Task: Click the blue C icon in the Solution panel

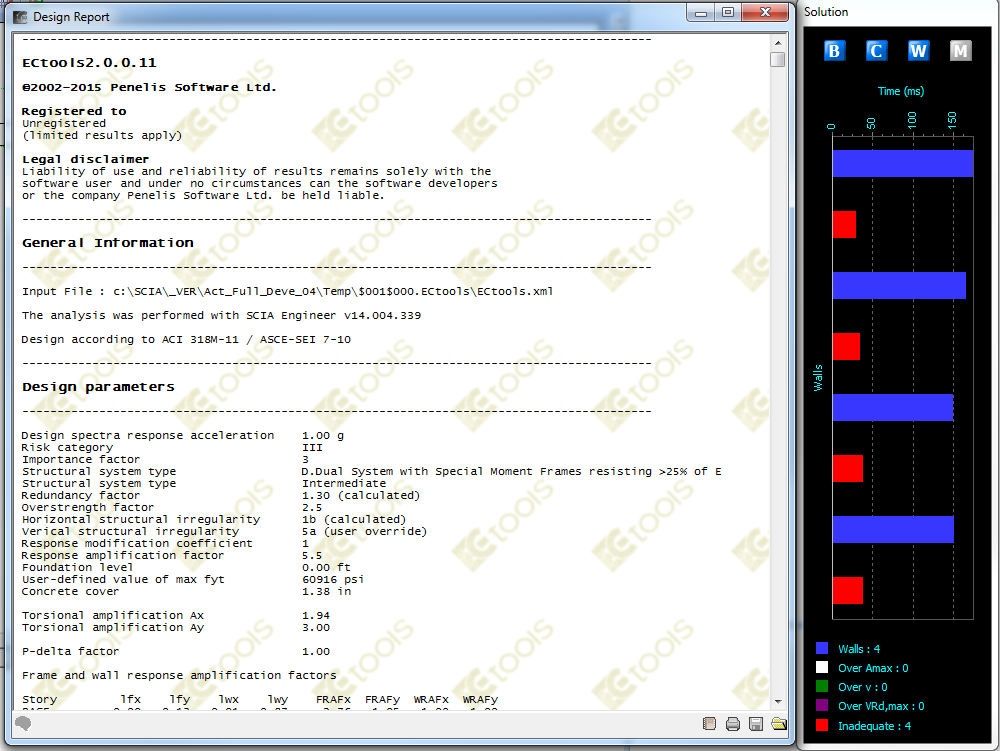Action: 876,50
